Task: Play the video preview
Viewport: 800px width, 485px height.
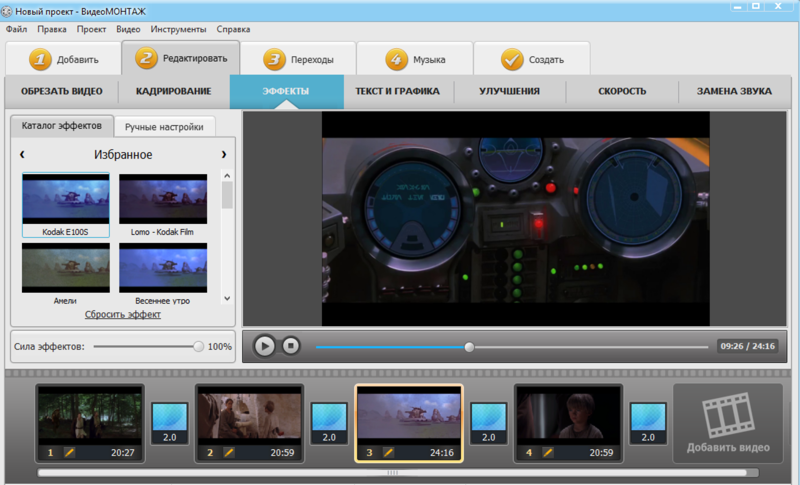Action: pyautogui.click(x=264, y=346)
